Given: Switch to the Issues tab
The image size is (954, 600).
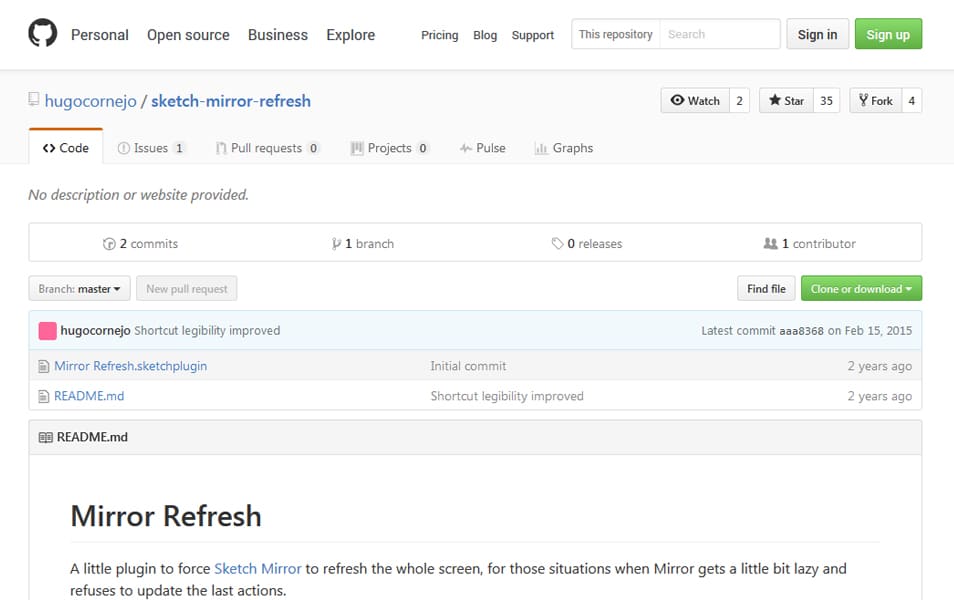Looking at the screenshot, I should point(151,148).
